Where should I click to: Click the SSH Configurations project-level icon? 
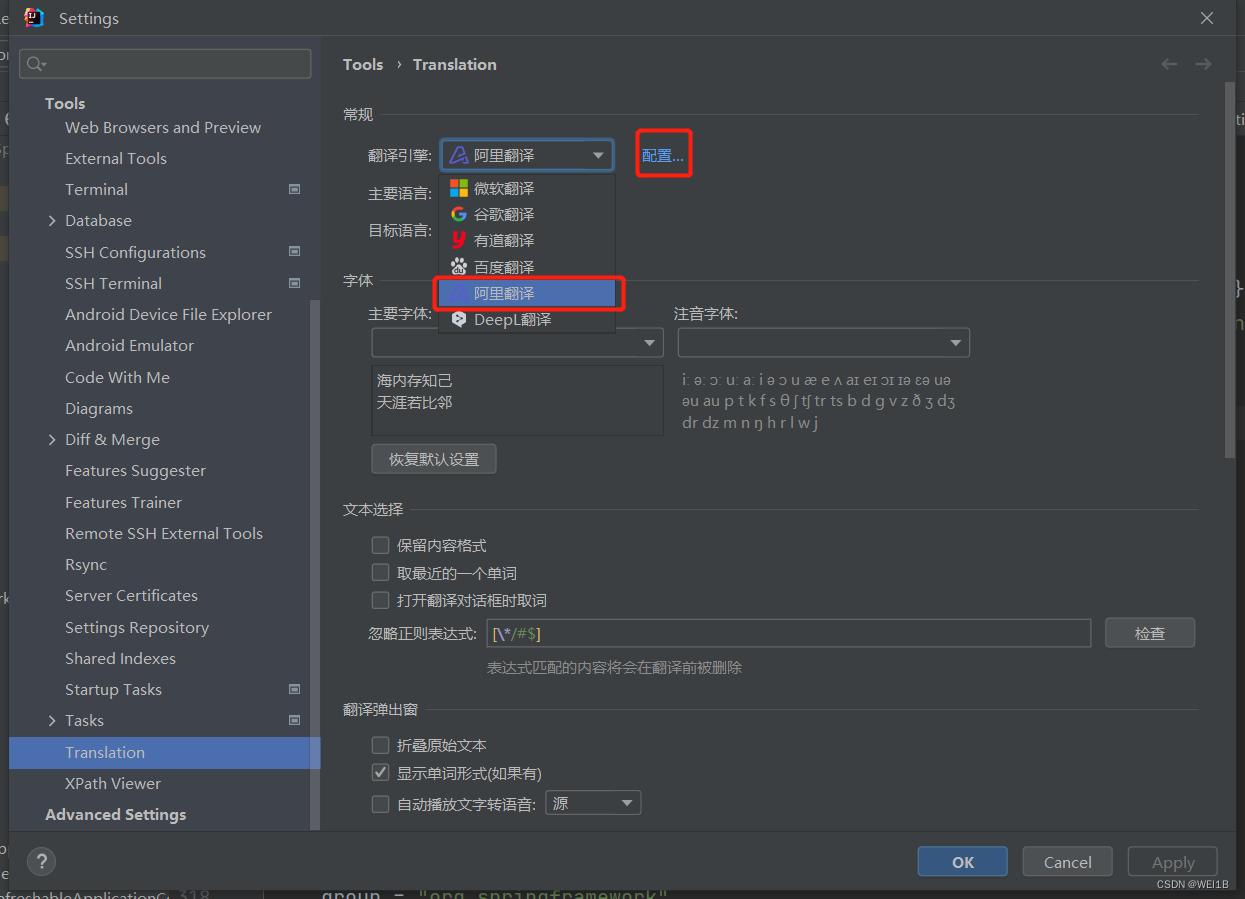(294, 252)
